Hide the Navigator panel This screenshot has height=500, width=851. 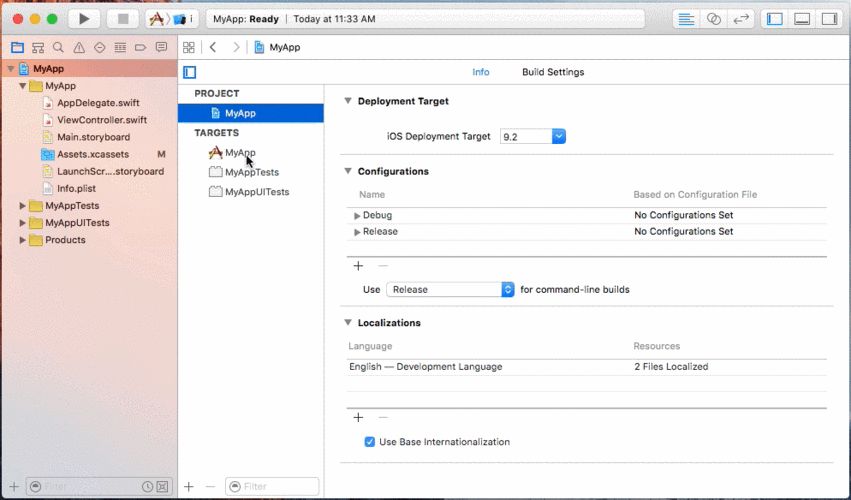tap(774, 18)
